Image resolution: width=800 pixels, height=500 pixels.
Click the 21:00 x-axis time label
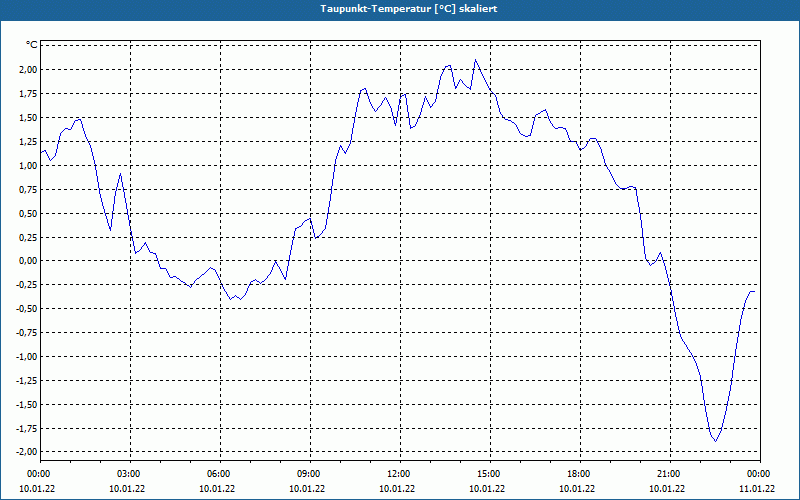click(x=668, y=474)
